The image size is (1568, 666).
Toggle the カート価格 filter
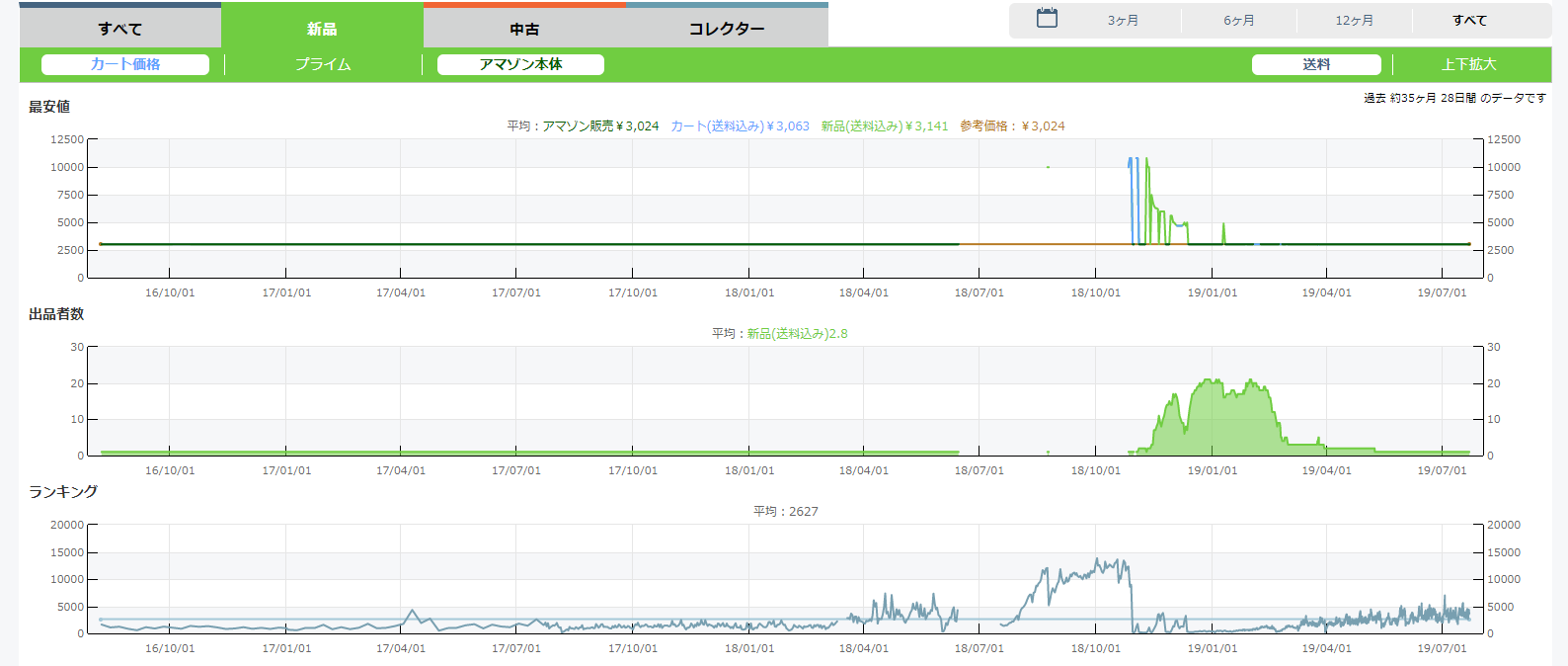coord(125,64)
